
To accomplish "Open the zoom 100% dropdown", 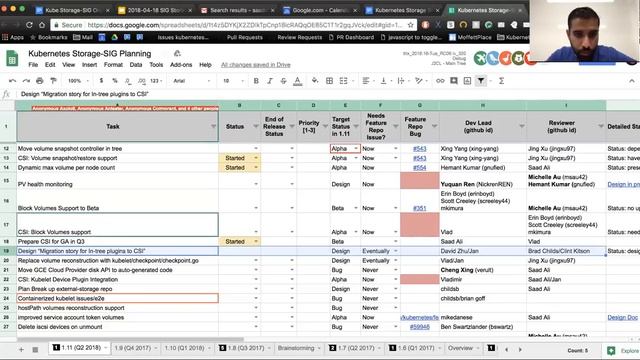I will pos(78,81).
